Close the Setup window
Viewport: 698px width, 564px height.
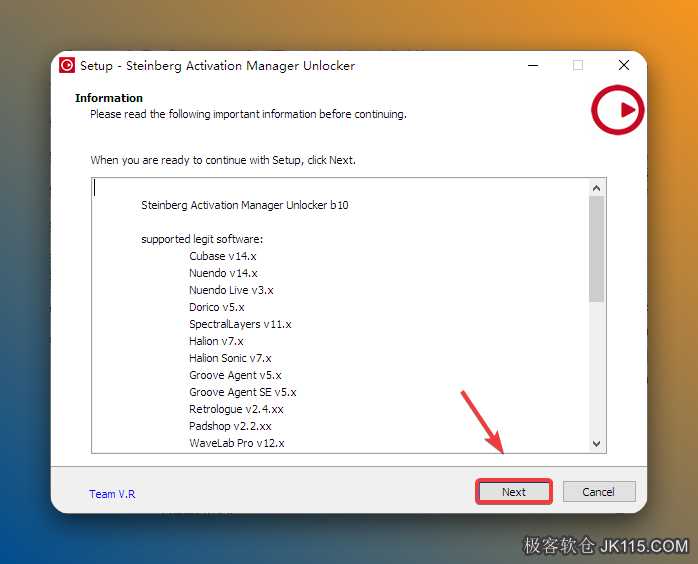tap(624, 65)
